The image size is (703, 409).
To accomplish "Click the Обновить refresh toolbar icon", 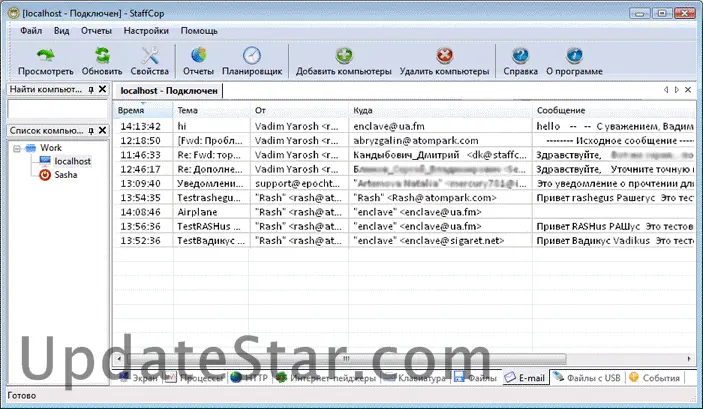I will tap(102, 55).
